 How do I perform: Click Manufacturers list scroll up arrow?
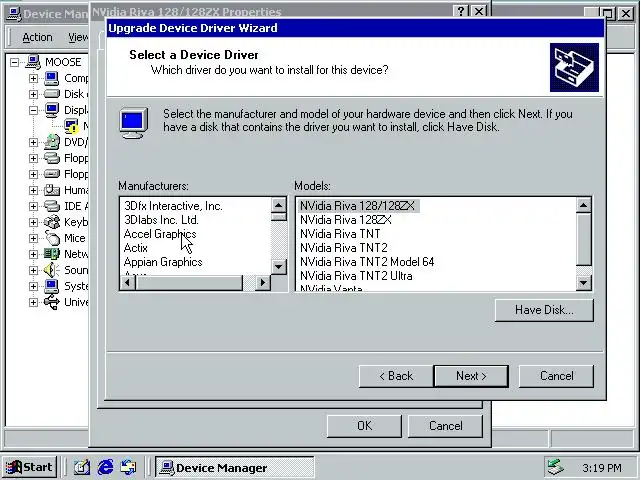point(278,205)
